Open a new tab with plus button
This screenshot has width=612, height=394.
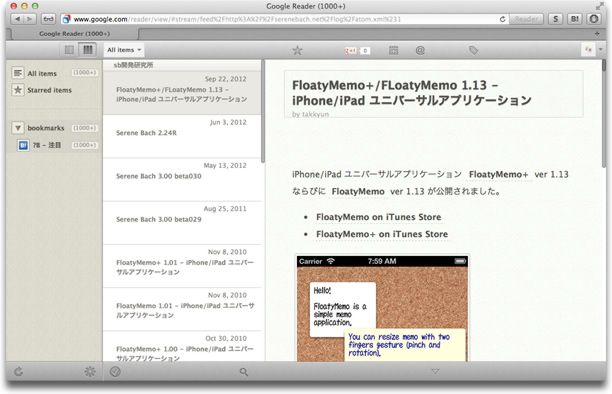point(597,34)
